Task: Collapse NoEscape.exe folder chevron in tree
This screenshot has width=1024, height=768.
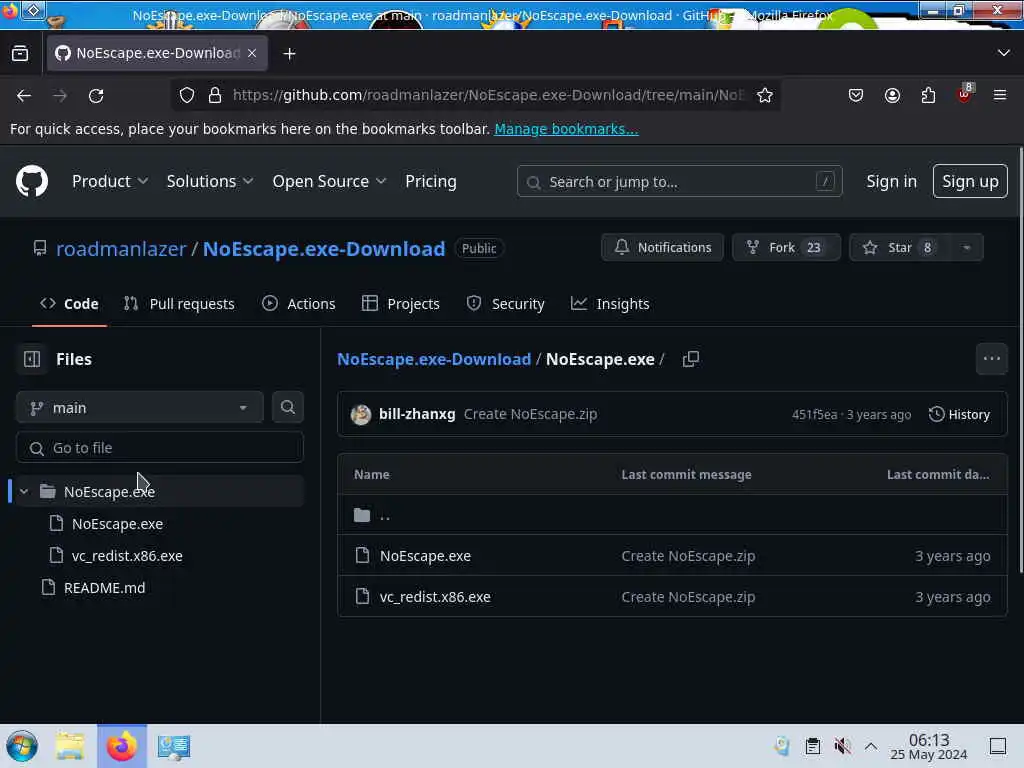Action: (x=24, y=492)
